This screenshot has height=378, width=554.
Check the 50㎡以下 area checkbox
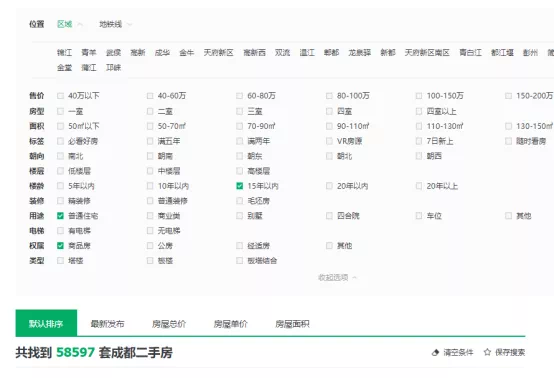coord(60,126)
